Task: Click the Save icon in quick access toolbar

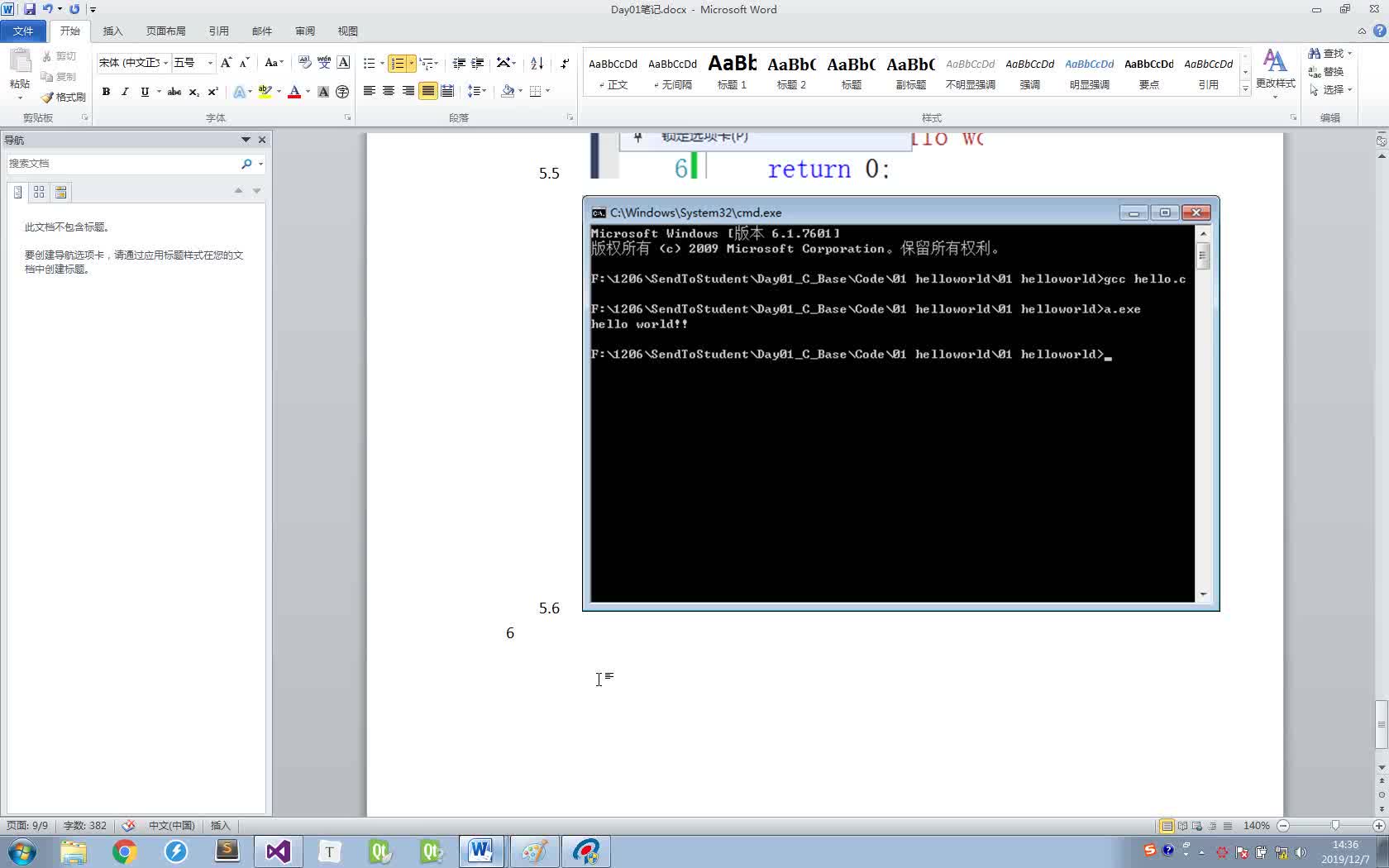Action: point(29,9)
